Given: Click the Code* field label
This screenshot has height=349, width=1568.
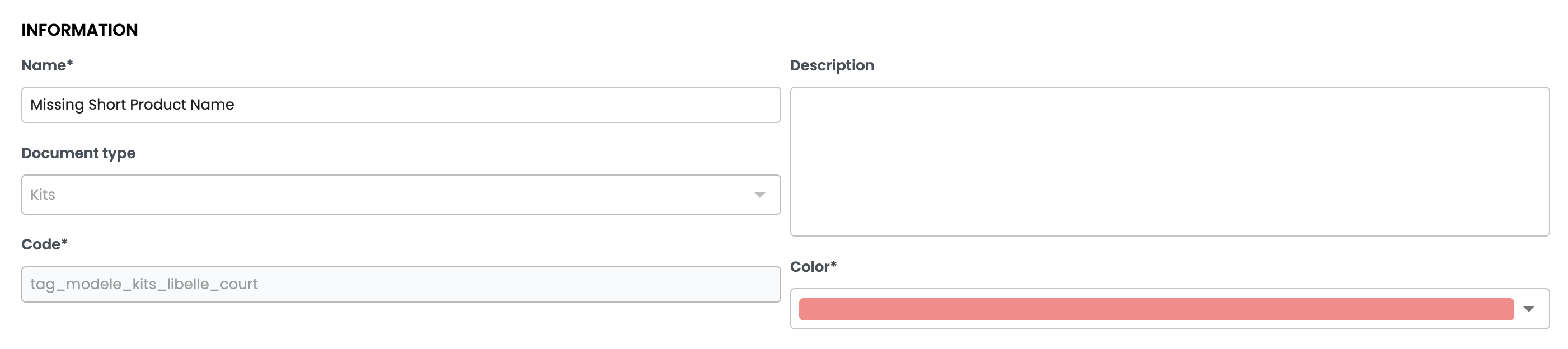Looking at the screenshot, I should click(x=44, y=244).
